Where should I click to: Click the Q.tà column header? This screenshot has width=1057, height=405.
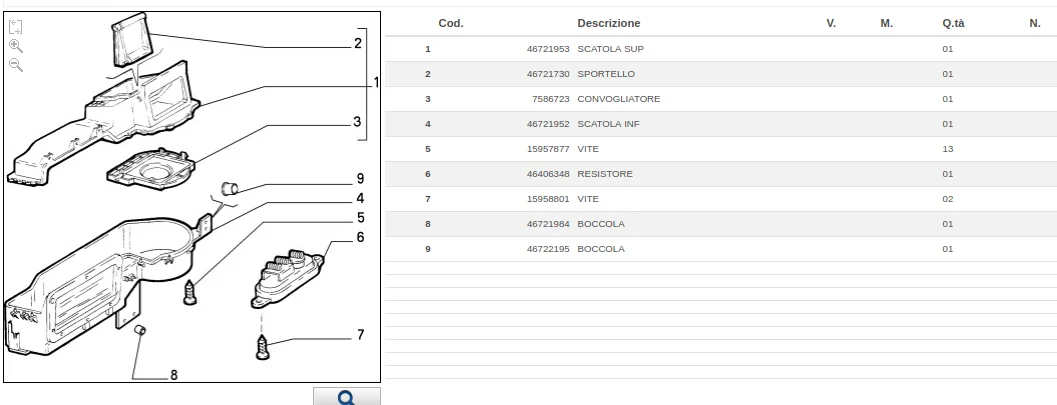click(x=953, y=23)
